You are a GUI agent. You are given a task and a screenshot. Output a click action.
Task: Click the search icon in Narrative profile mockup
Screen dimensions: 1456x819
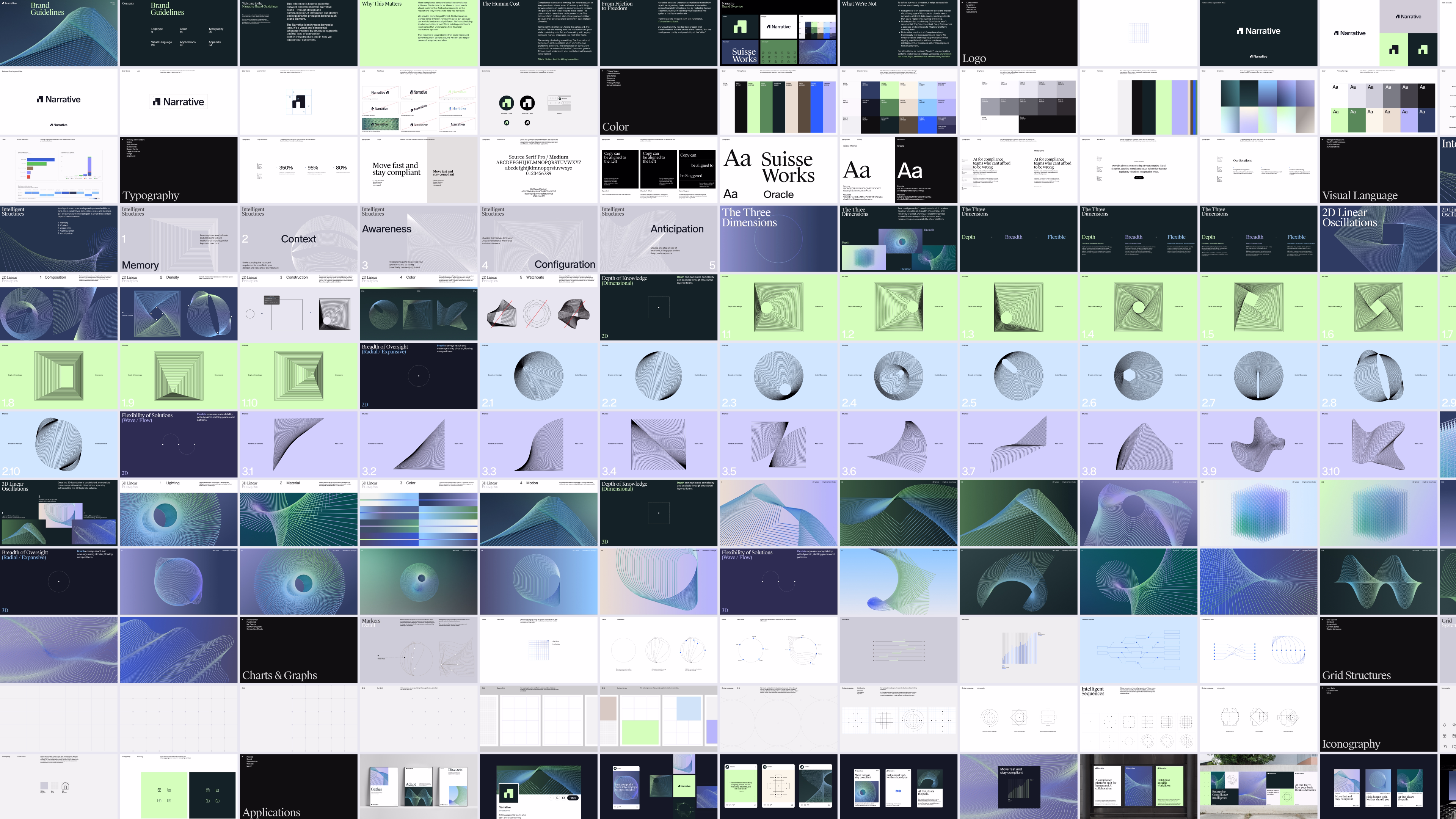[x=557, y=798]
